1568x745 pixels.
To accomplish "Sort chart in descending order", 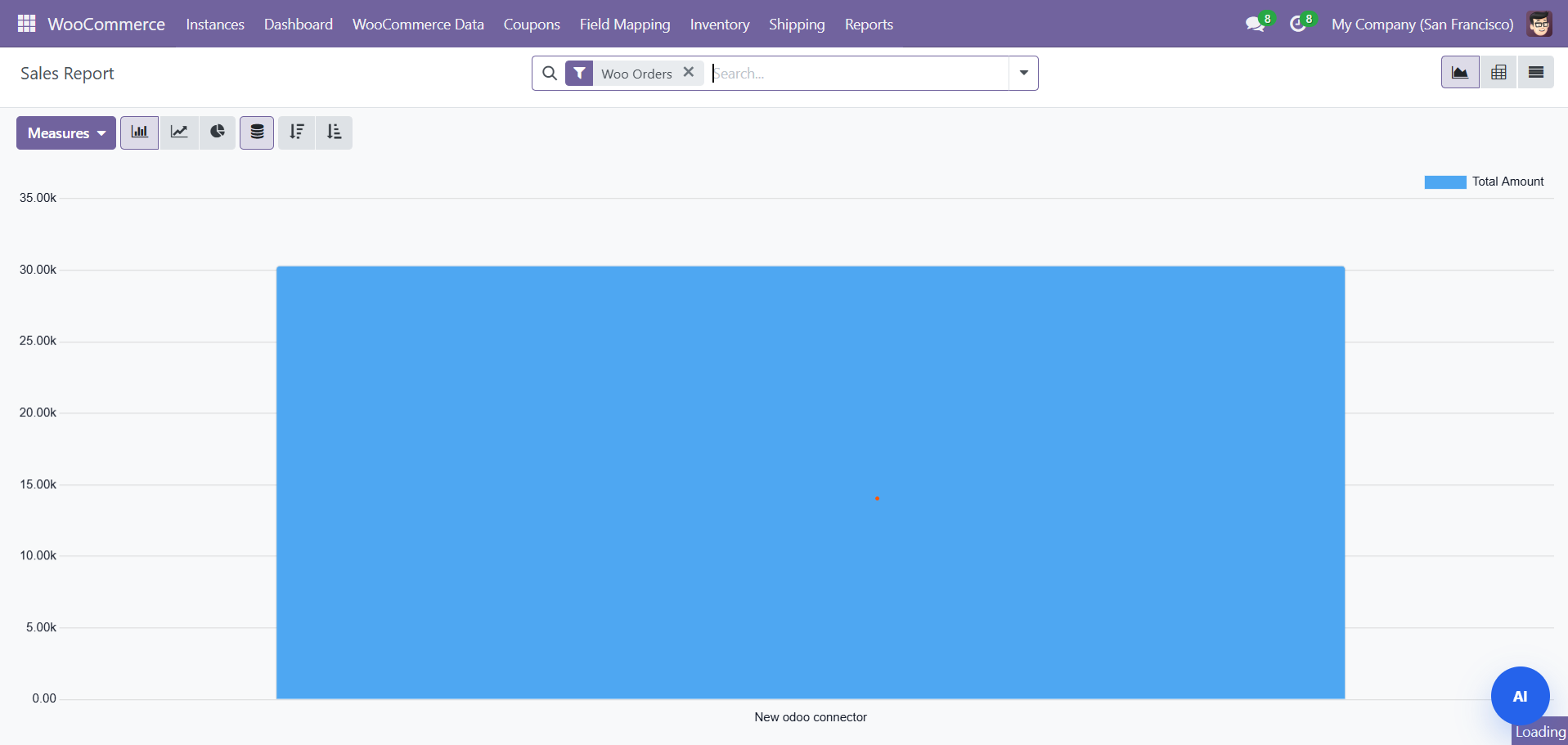I will pyautogui.click(x=297, y=132).
